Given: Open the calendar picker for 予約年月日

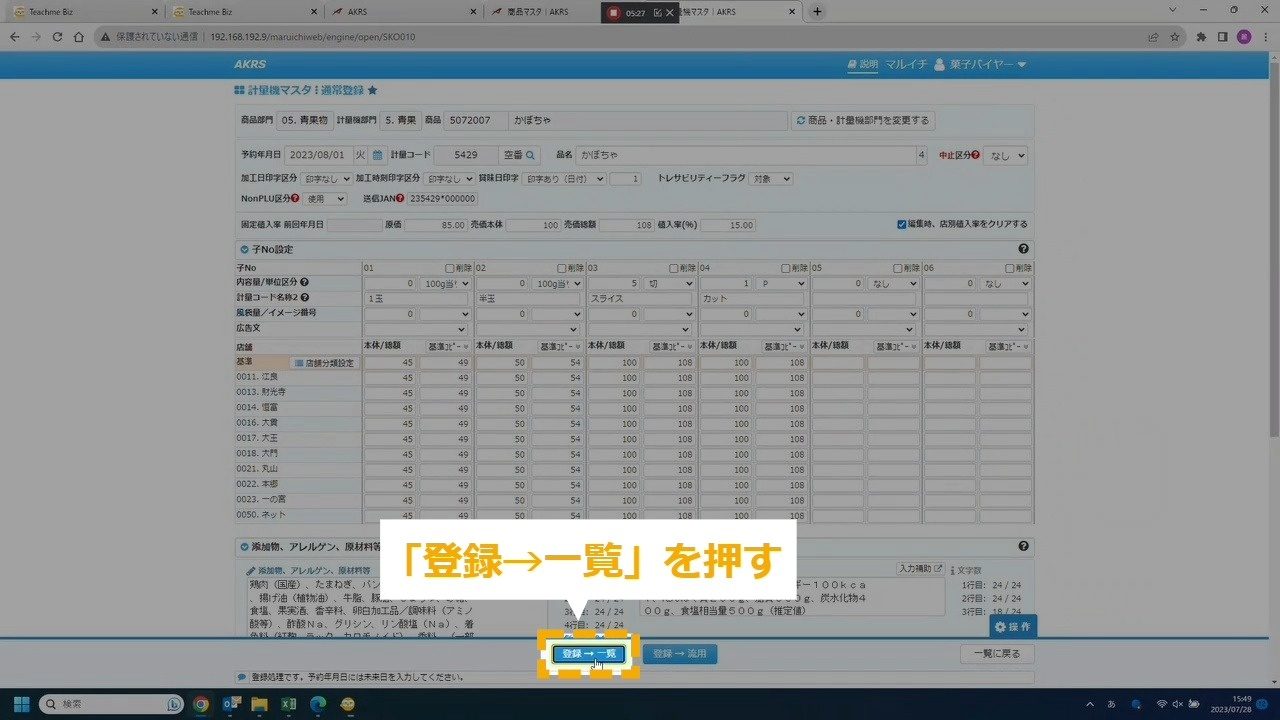Looking at the screenshot, I should [x=378, y=155].
